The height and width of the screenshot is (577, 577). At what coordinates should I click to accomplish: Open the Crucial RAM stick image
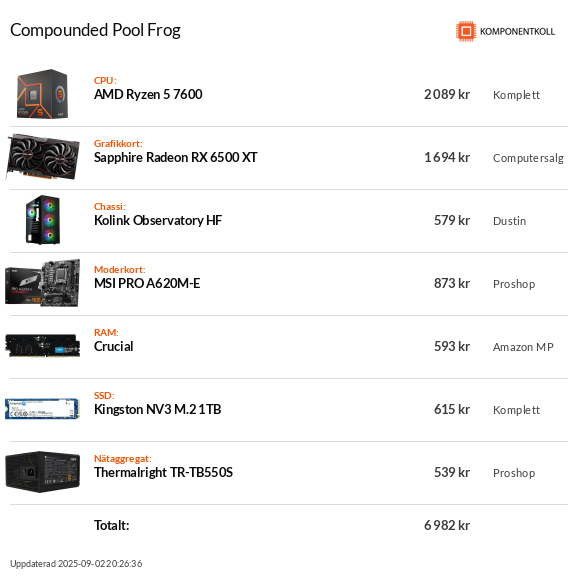tap(43, 346)
